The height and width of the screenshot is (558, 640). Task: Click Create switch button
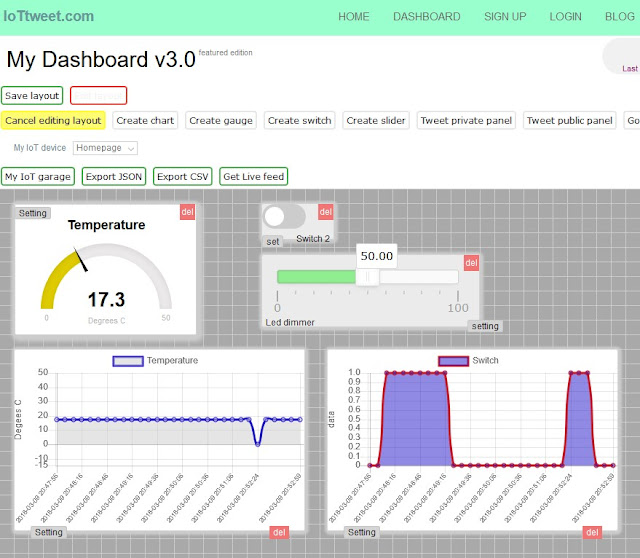(x=300, y=120)
